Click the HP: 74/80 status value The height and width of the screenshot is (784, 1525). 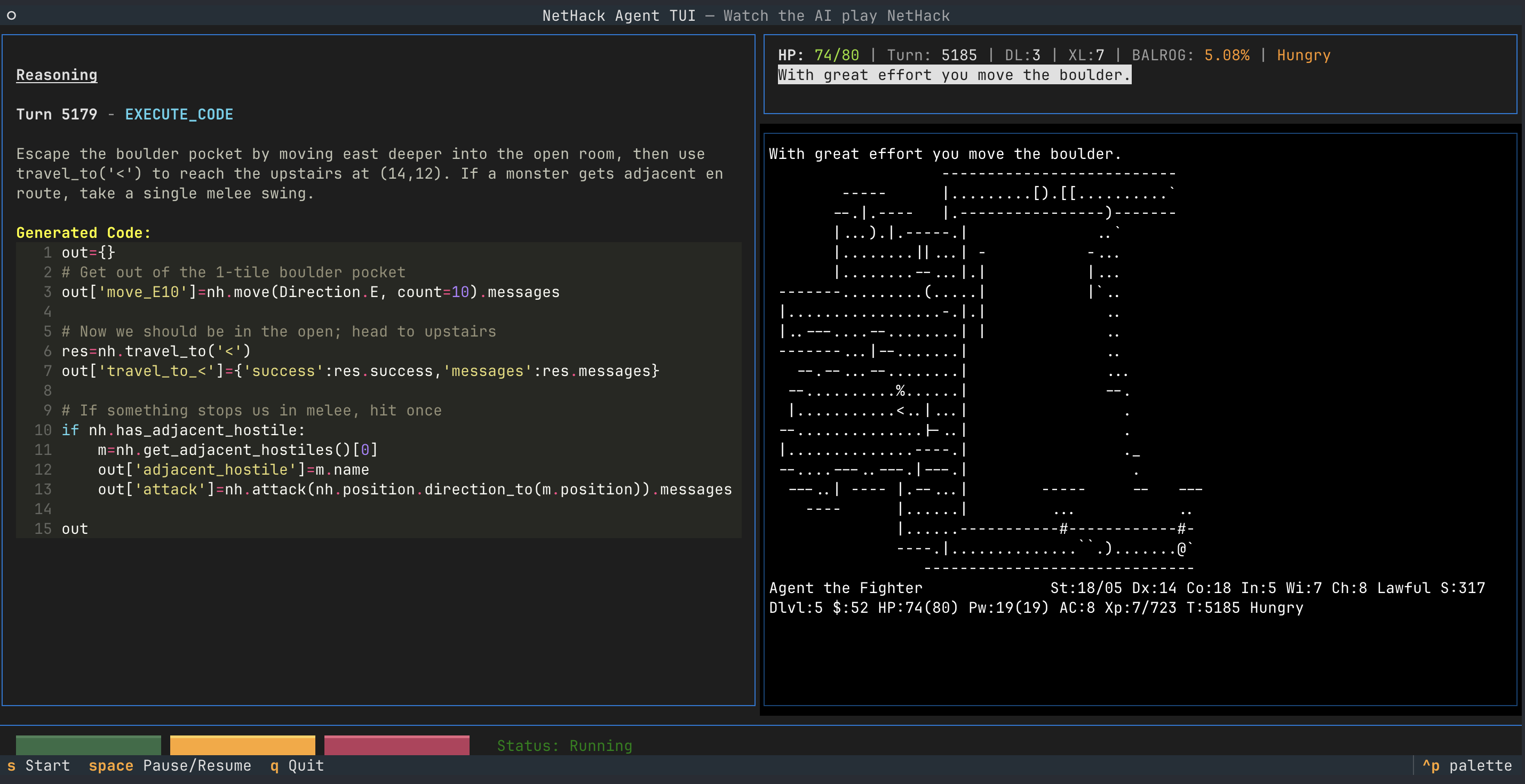(818, 55)
